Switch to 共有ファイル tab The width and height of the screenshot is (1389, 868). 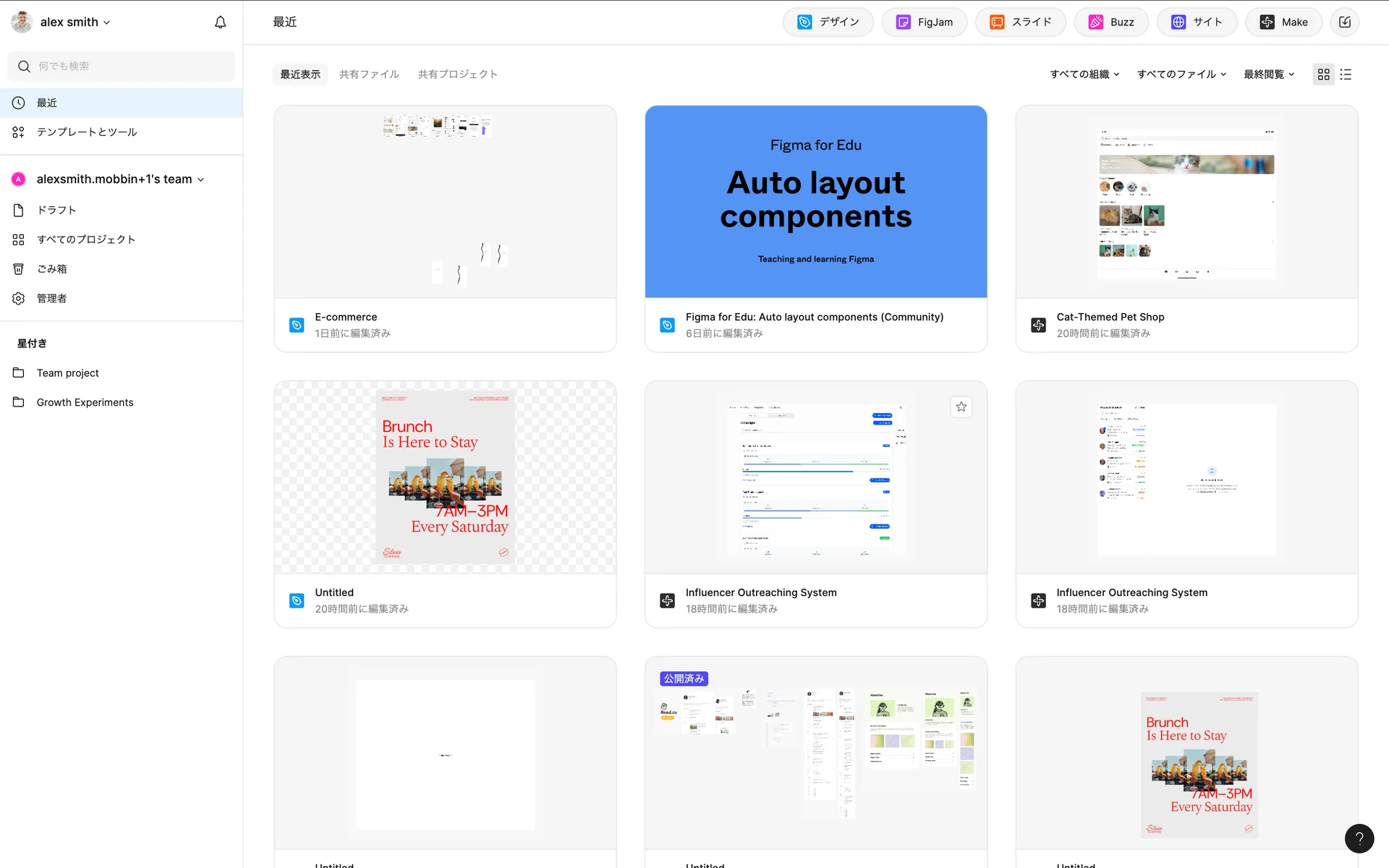pos(369,75)
